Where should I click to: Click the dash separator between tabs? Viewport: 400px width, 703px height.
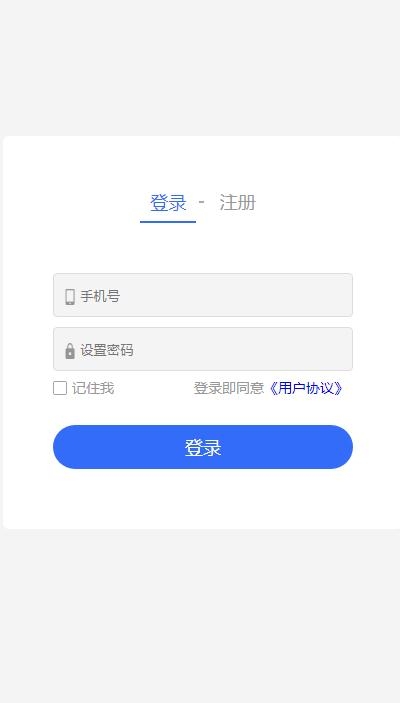[x=202, y=203]
